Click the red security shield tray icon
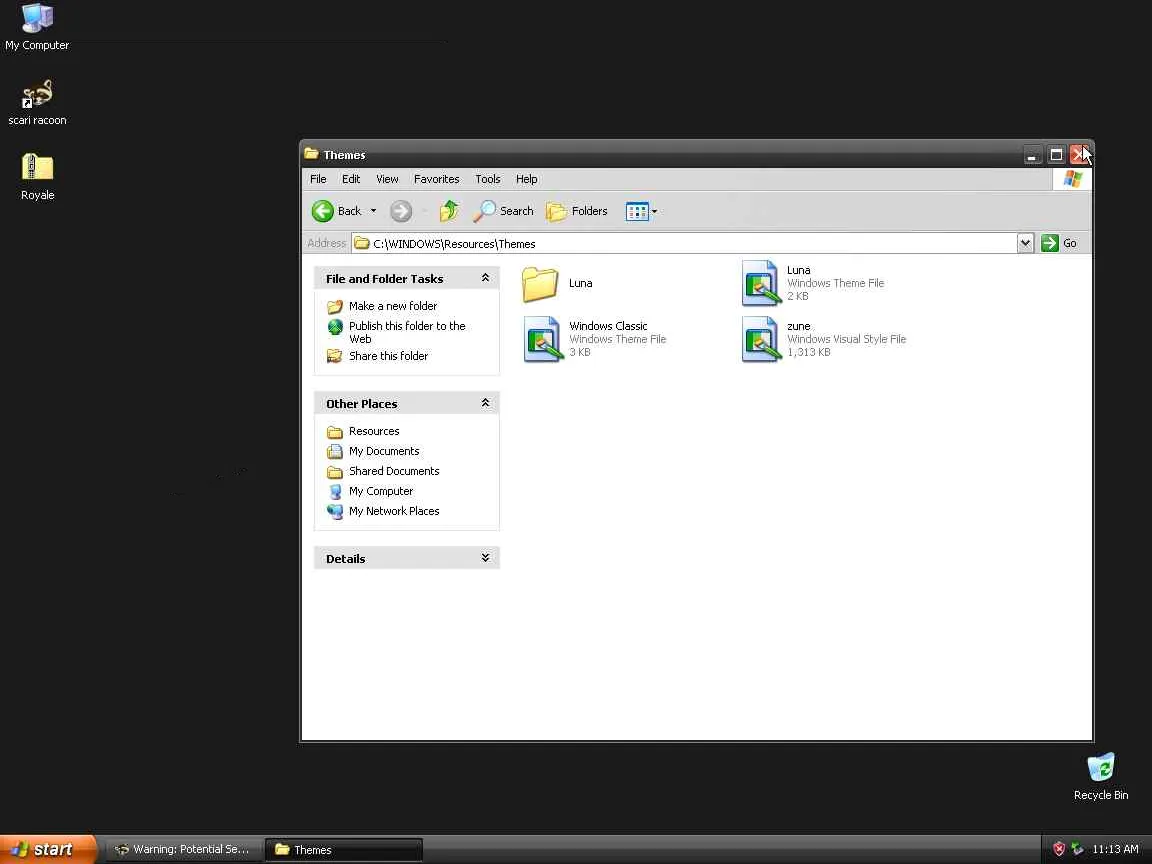The image size is (1152, 864). 1059,849
